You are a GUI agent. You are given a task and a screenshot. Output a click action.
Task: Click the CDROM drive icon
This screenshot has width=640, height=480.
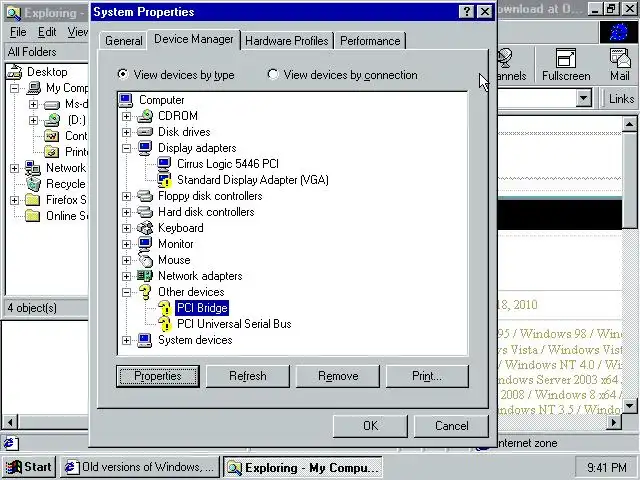point(145,116)
